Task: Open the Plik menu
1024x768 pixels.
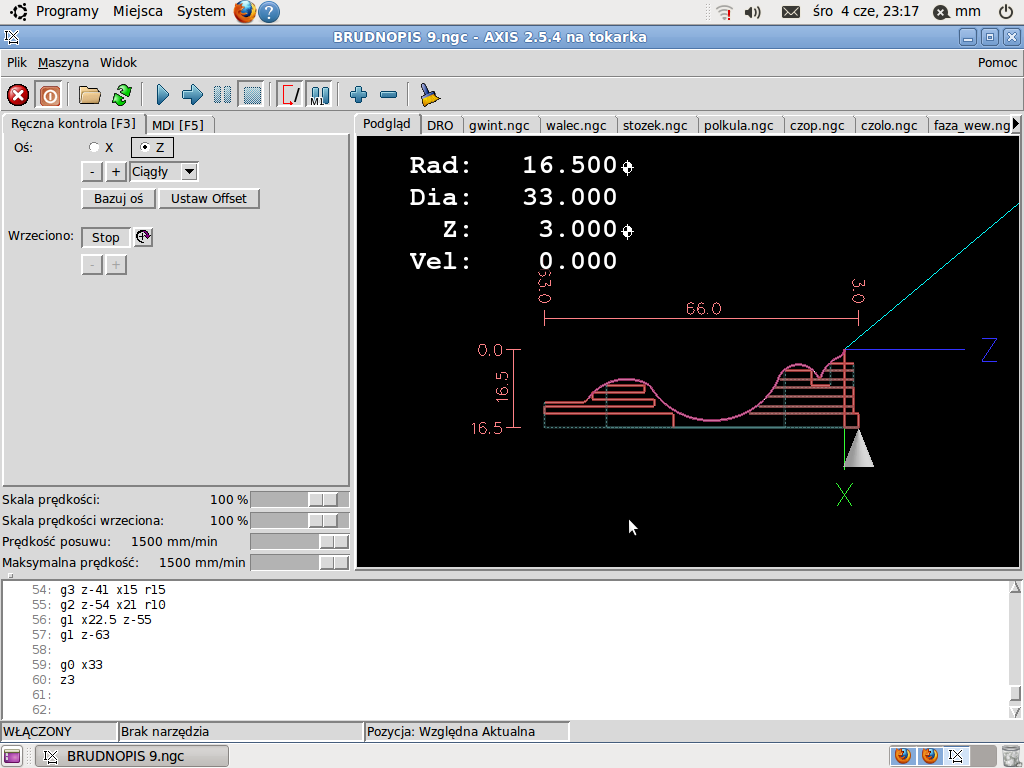Action: click(x=17, y=63)
